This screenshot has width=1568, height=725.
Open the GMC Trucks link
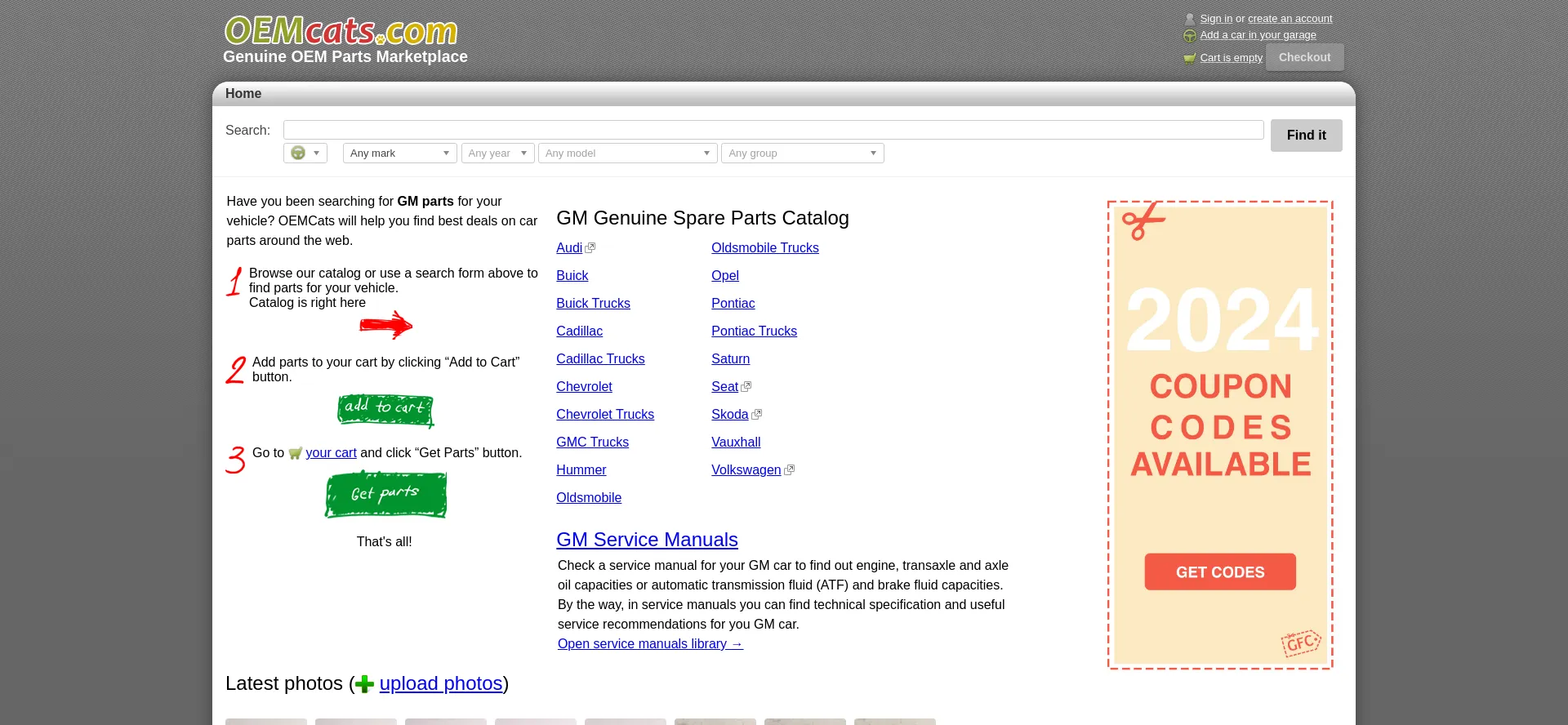593,442
